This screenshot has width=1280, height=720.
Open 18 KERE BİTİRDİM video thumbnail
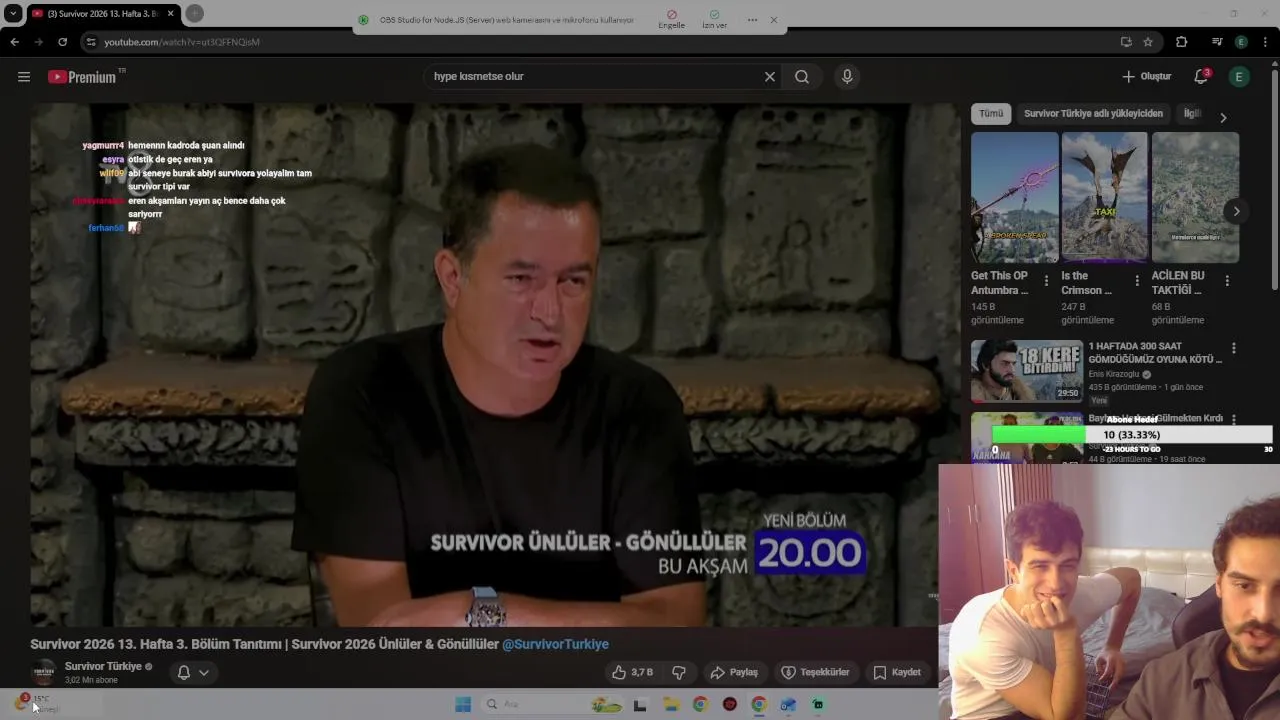(x=1027, y=371)
